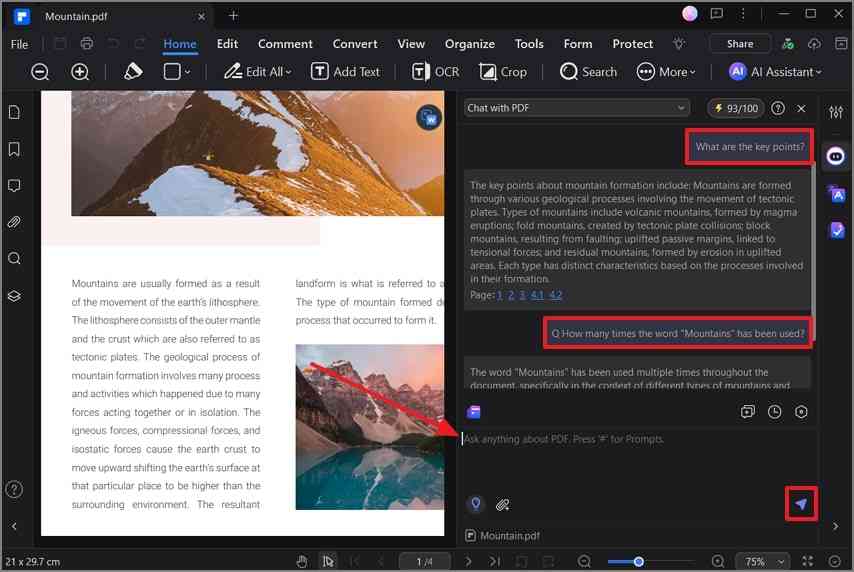
Task: Click the print icon
Action: [x=87, y=43]
